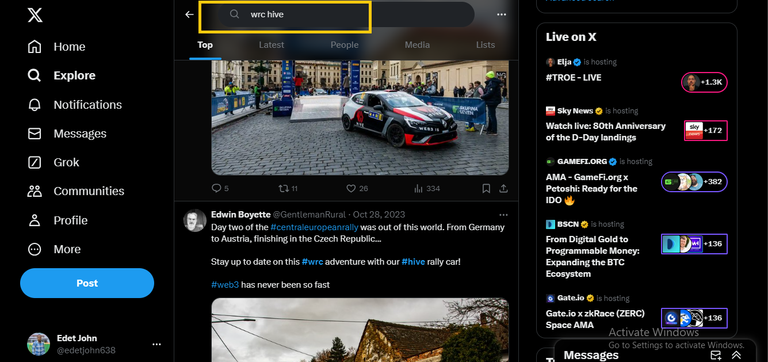Click Edwin Boyette display name
768x362 pixels.
coord(240,215)
